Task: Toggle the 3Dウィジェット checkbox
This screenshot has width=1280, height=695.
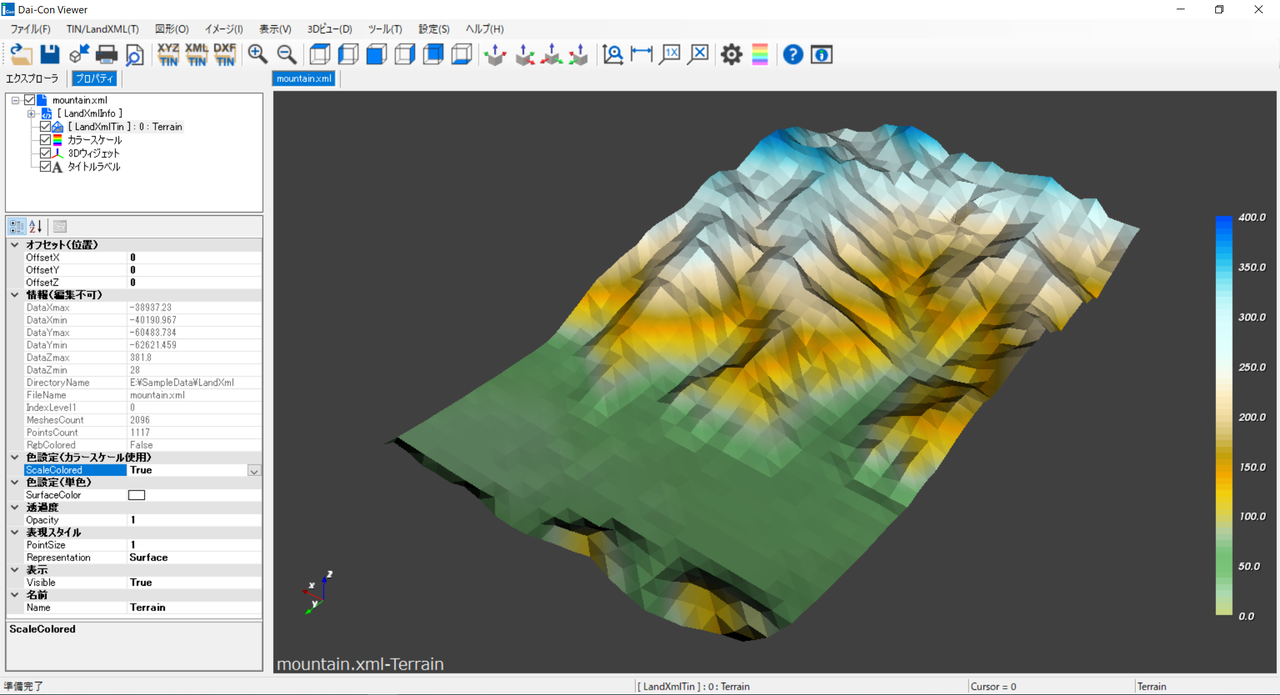Action: click(45, 154)
